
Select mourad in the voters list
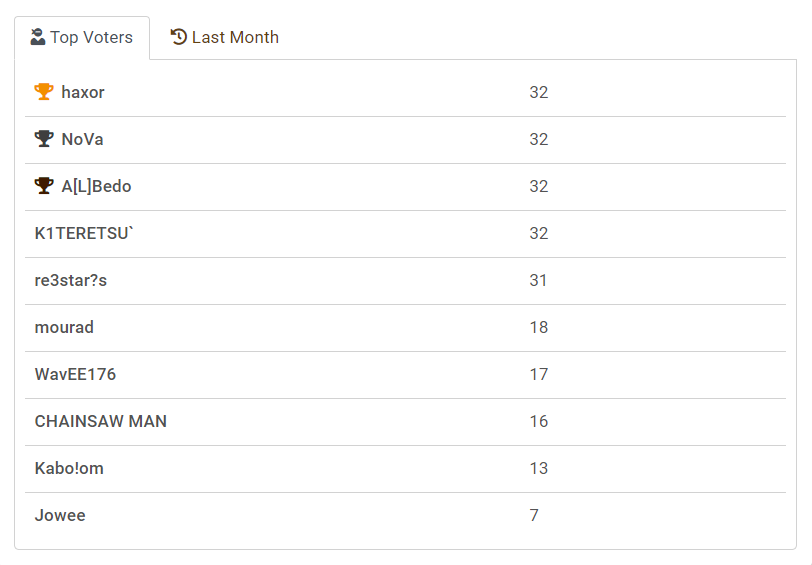64,327
